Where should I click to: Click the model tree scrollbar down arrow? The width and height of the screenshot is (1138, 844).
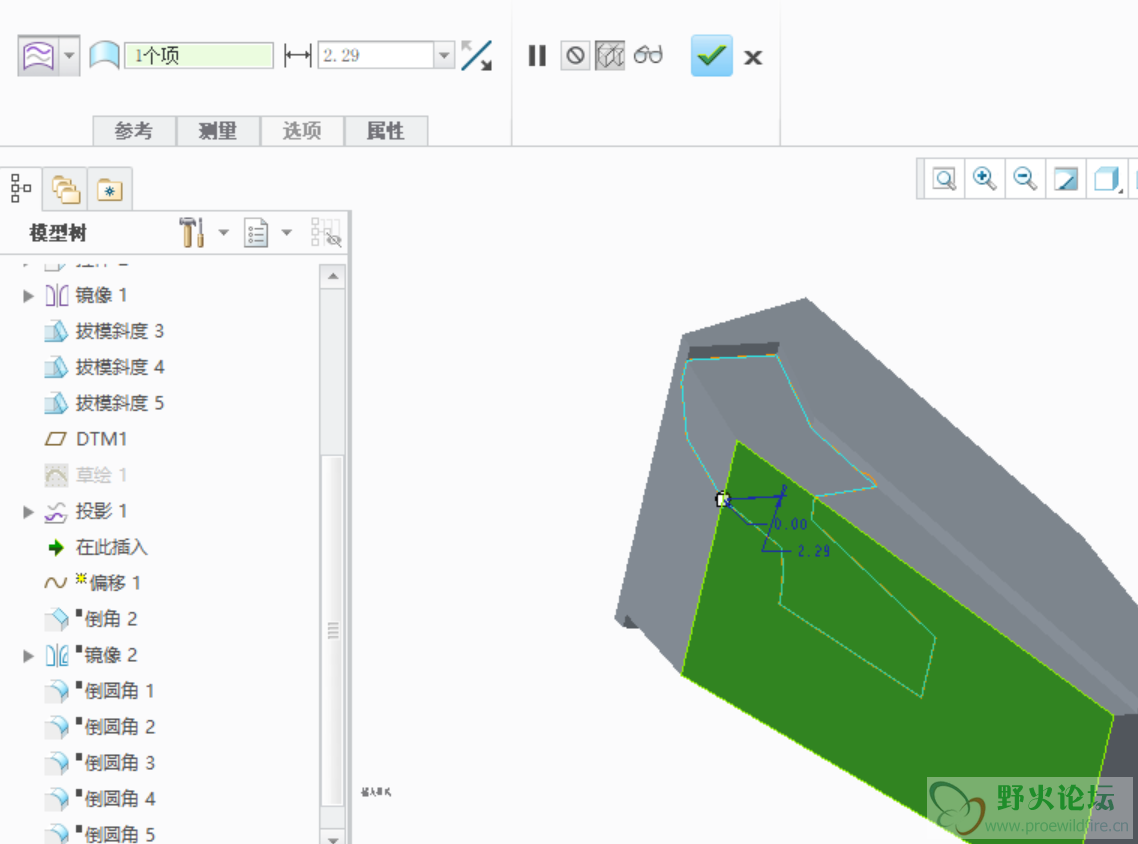click(x=332, y=837)
